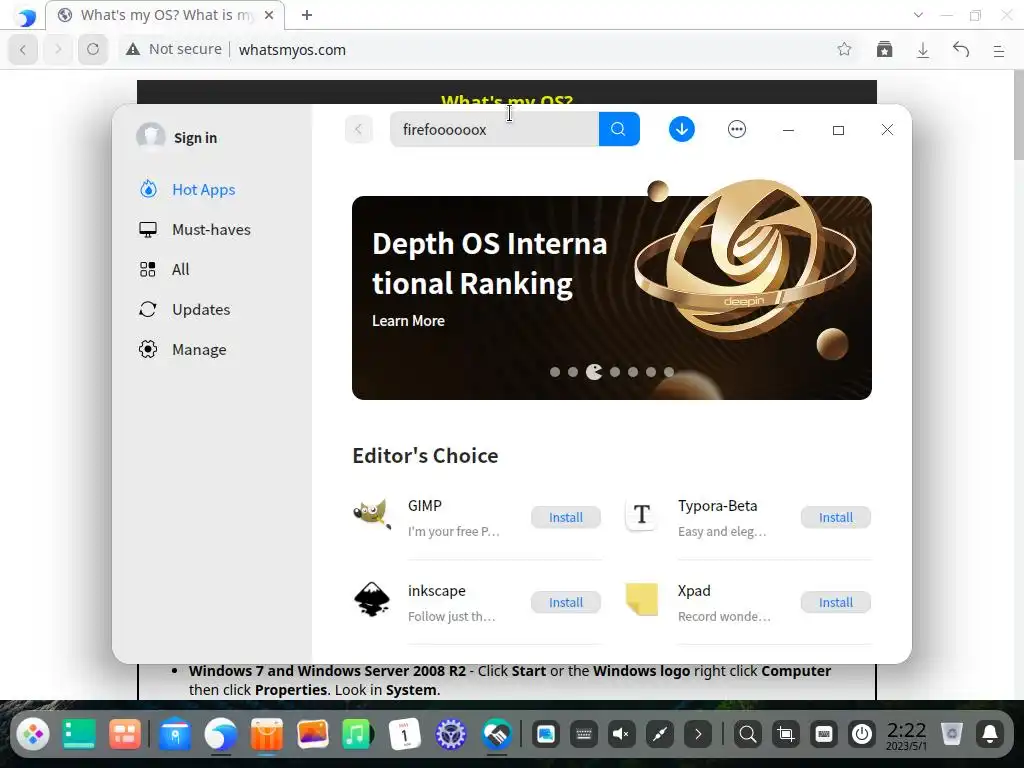The image size is (1024, 768).
Task: Reload whatsmyos.com with the browser refresh button
Action: pyautogui.click(x=93, y=50)
